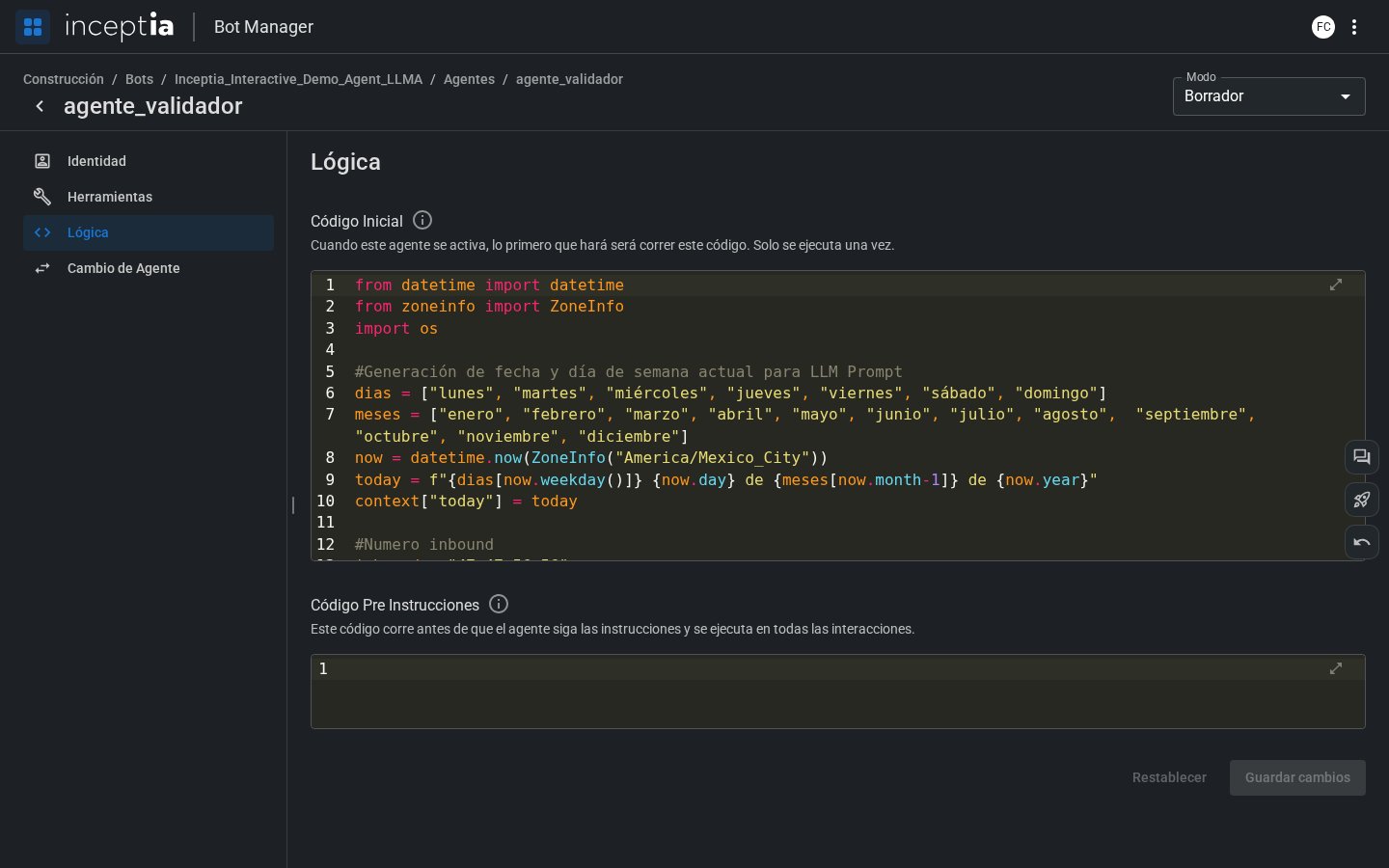This screenshot has height=868, width=1389.
Task: Click the rocket deploy floating button
Action: (x=1362, y=500)
